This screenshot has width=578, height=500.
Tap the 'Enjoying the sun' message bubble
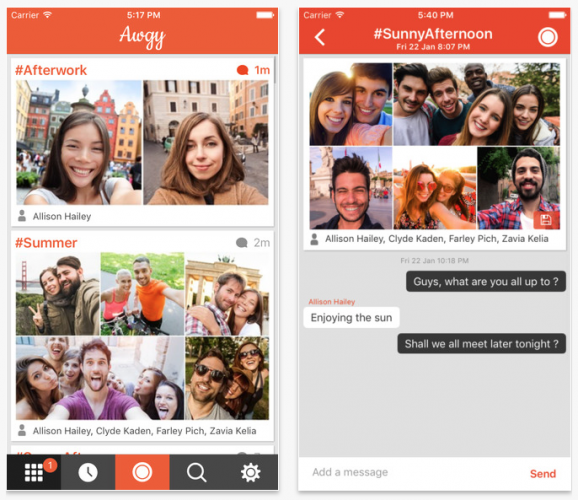(351, 317)
